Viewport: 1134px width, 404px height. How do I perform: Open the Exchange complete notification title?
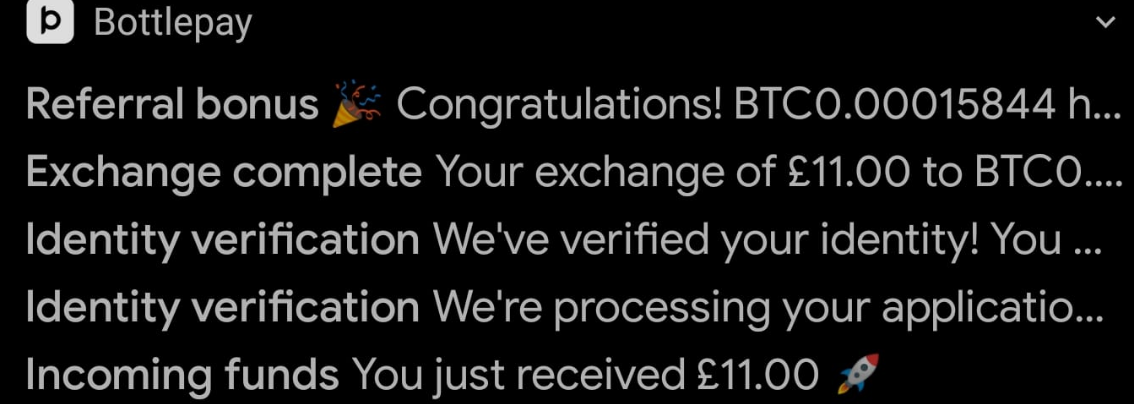pos(223,173)
